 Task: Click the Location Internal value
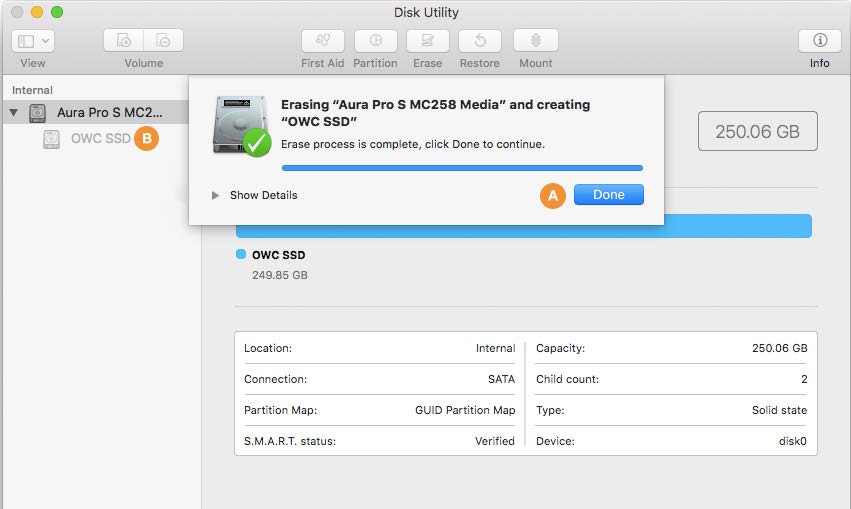click(496, 348)
